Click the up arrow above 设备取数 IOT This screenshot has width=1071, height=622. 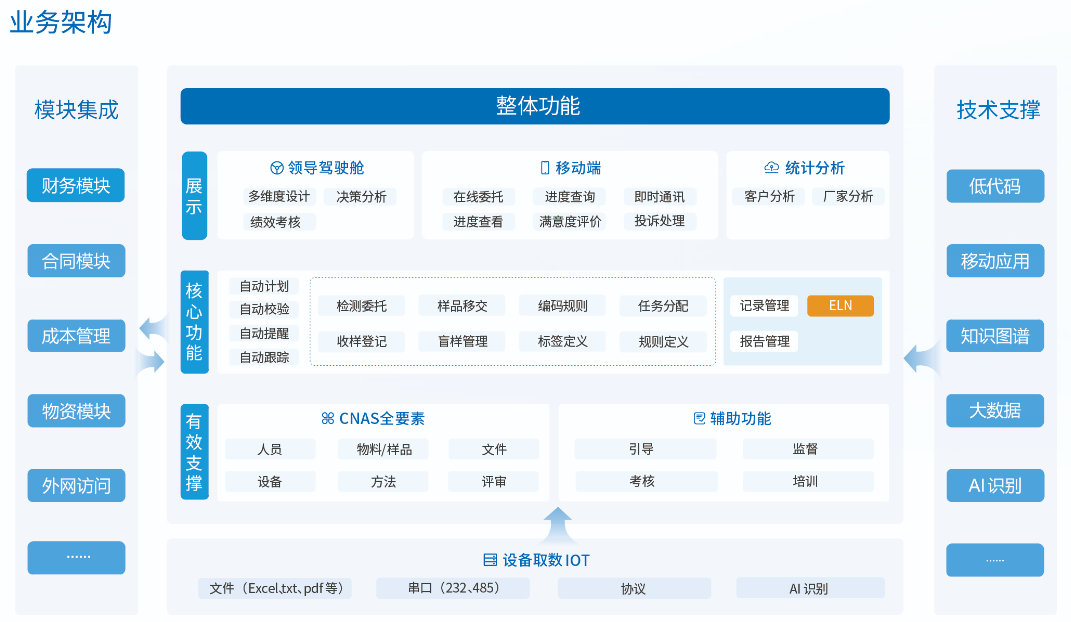coord(558,524)
